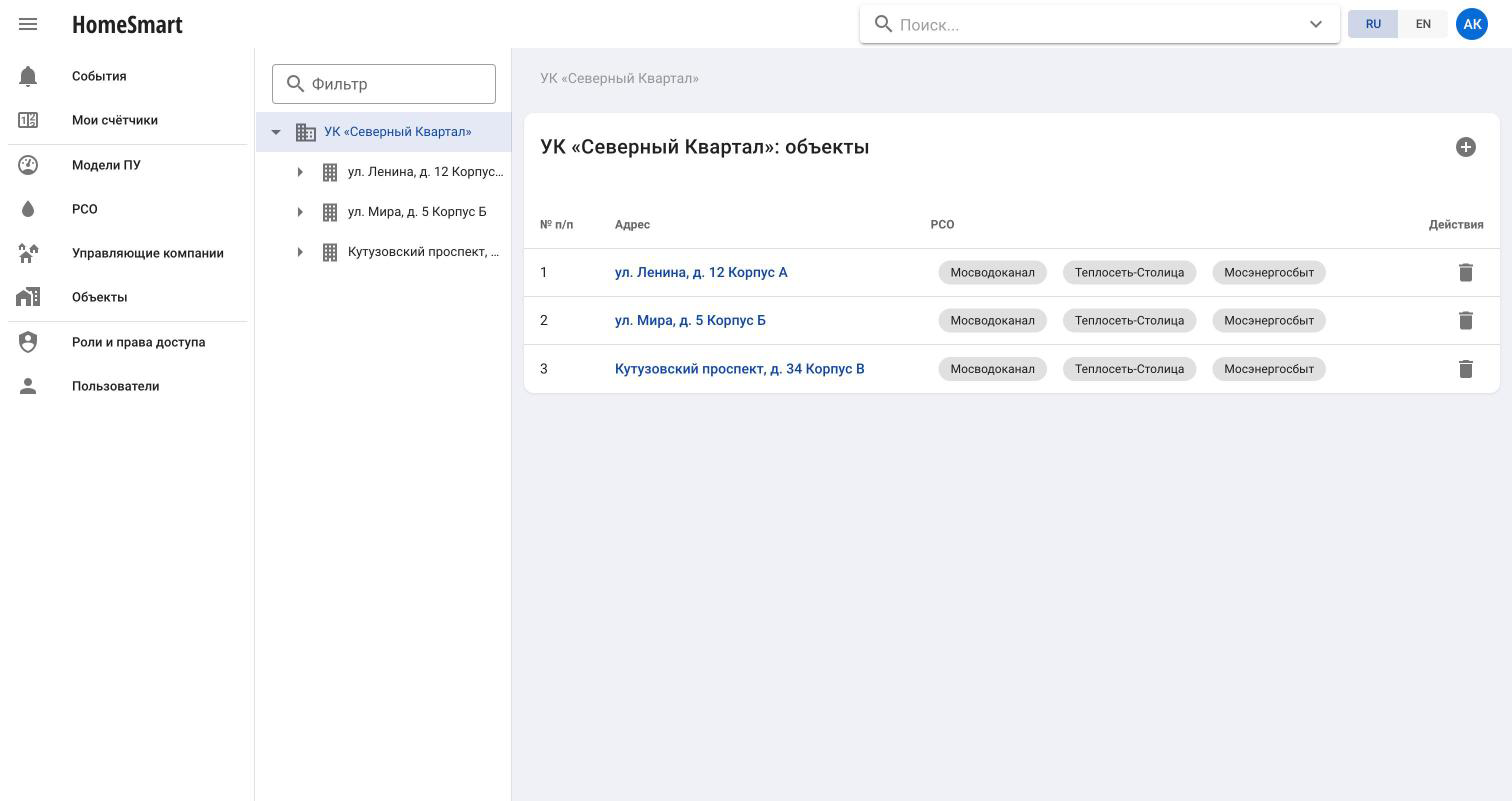Expand the ул. Мира, д. 5 Корпус Б tree node

click(300, 212)
